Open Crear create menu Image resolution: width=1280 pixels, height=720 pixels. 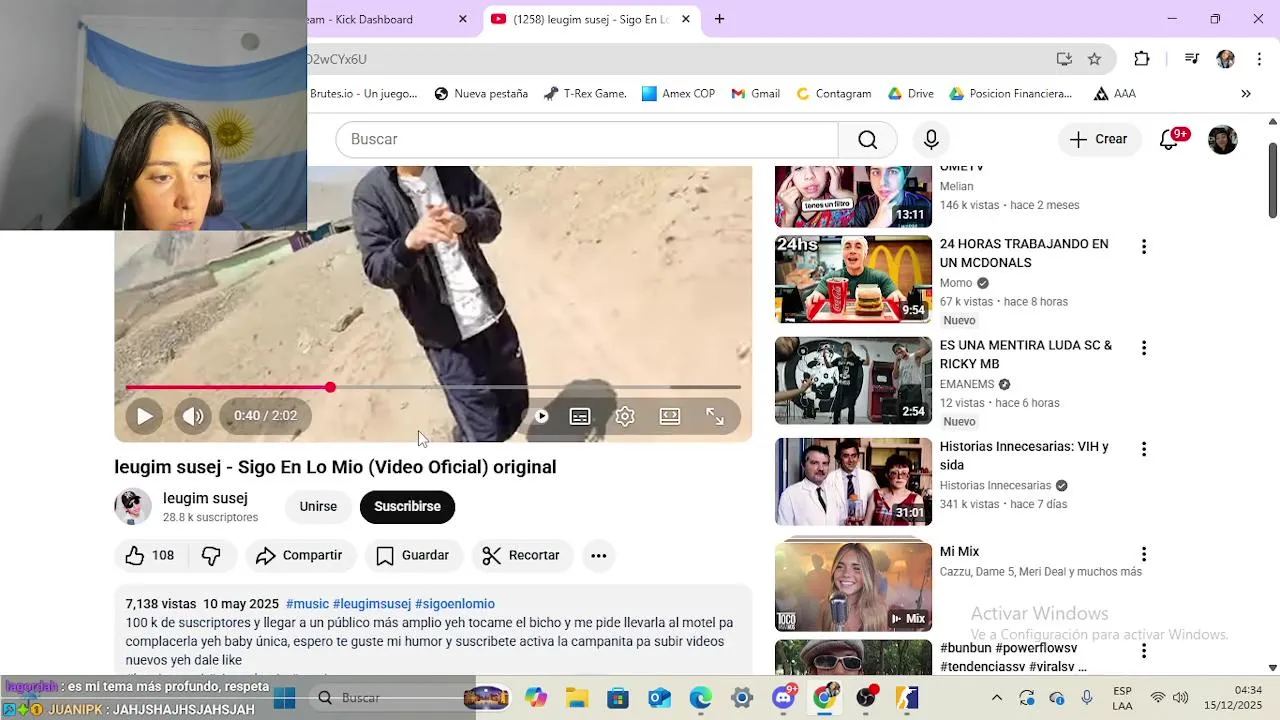pos(1098,139)
